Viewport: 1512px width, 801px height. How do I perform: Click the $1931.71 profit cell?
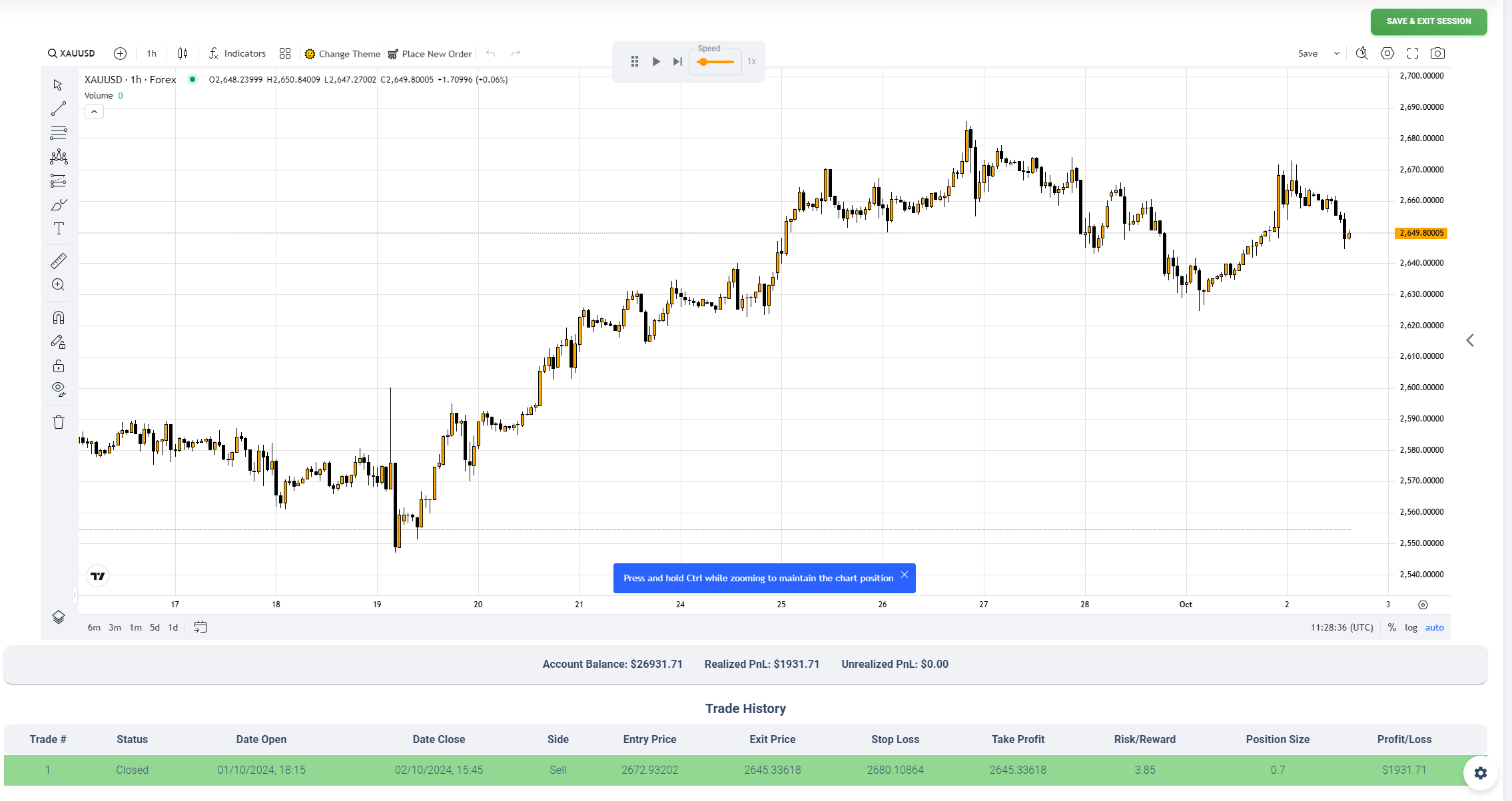(1404, 770)
